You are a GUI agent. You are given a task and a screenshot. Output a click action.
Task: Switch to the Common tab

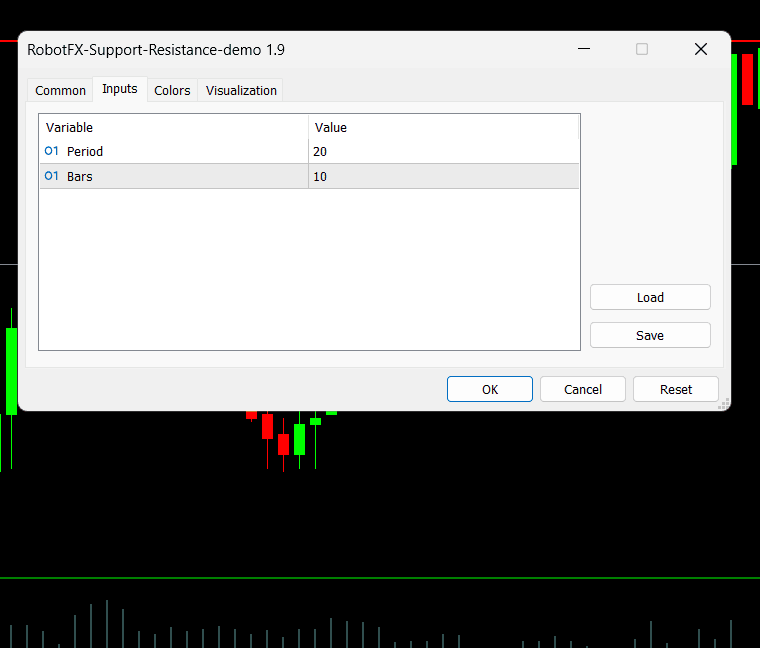click(60, 90)
